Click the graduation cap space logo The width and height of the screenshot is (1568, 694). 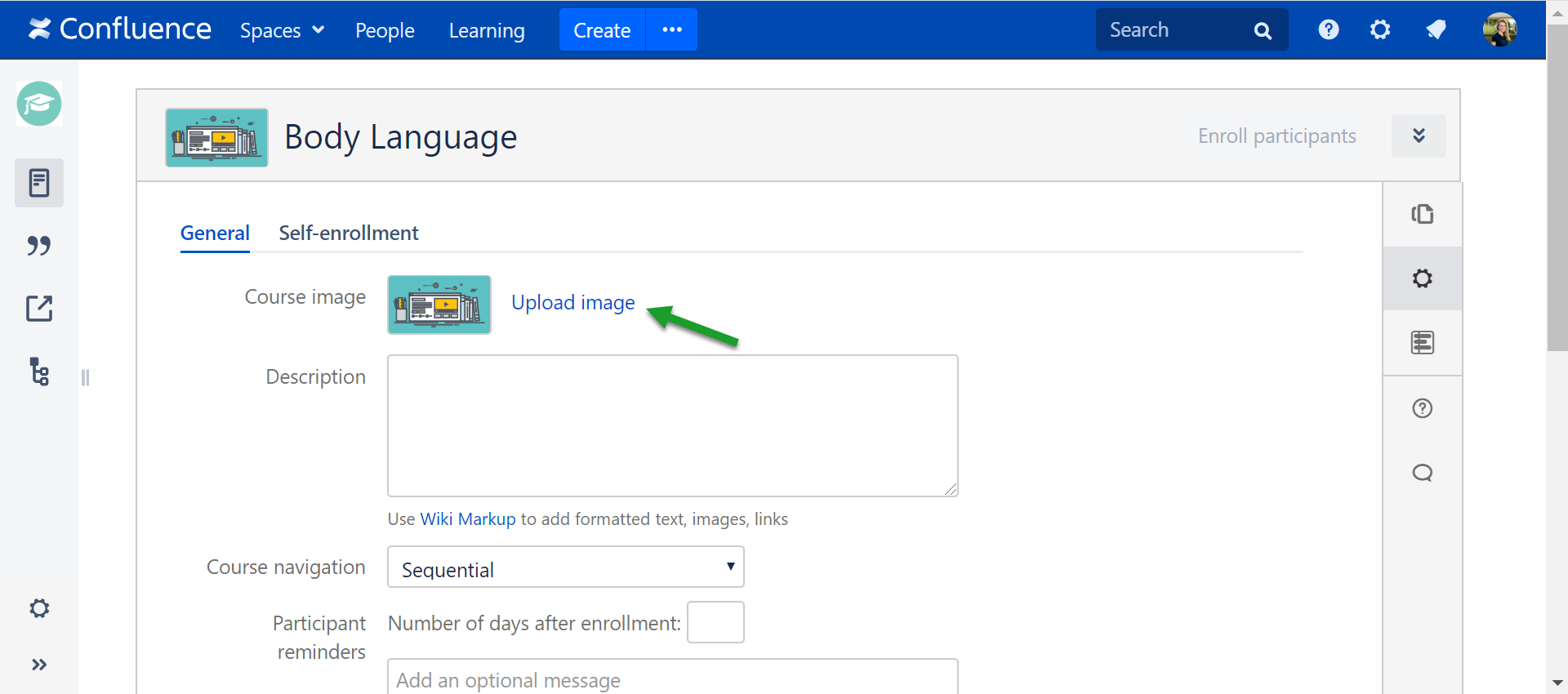(x=39, y=104)
